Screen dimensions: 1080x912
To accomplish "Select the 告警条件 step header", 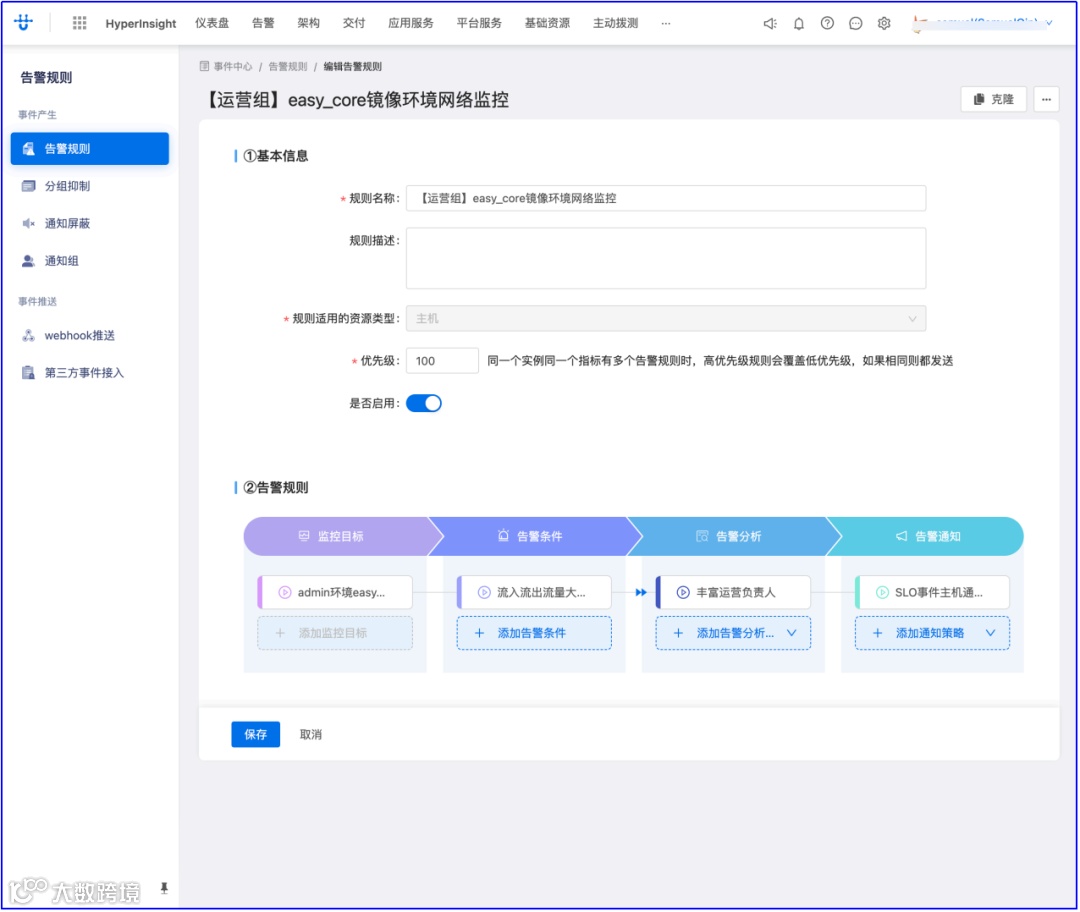I will tap(535, 537).
